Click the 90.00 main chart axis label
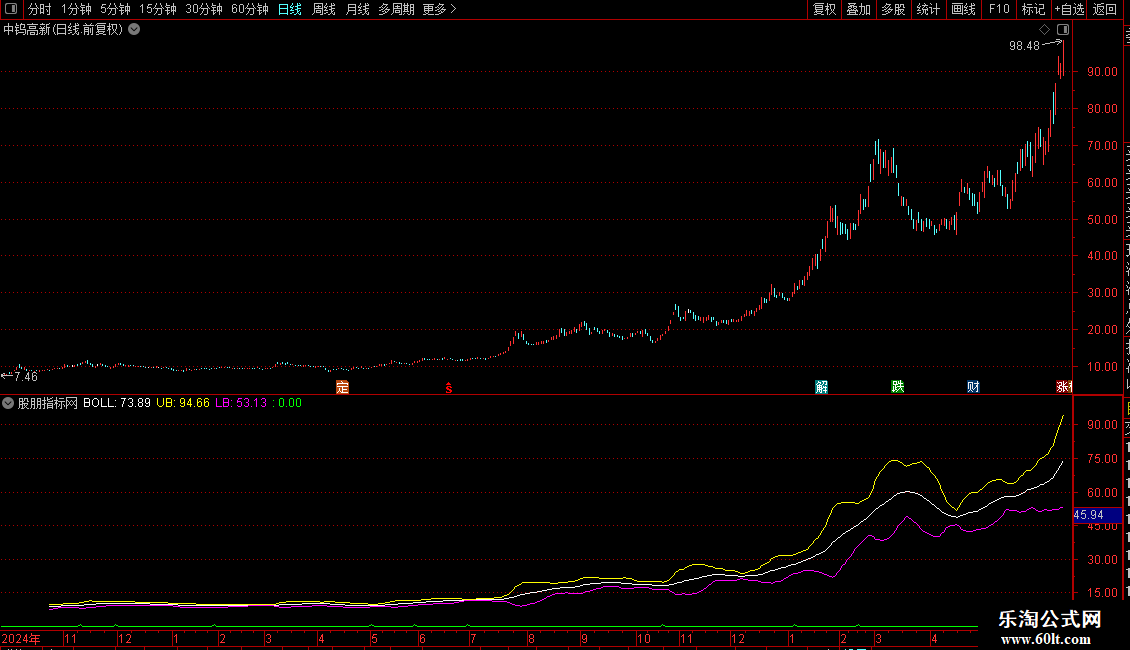The width and height of the screenshot is (1130, 650). click(x=1103, y=72)
